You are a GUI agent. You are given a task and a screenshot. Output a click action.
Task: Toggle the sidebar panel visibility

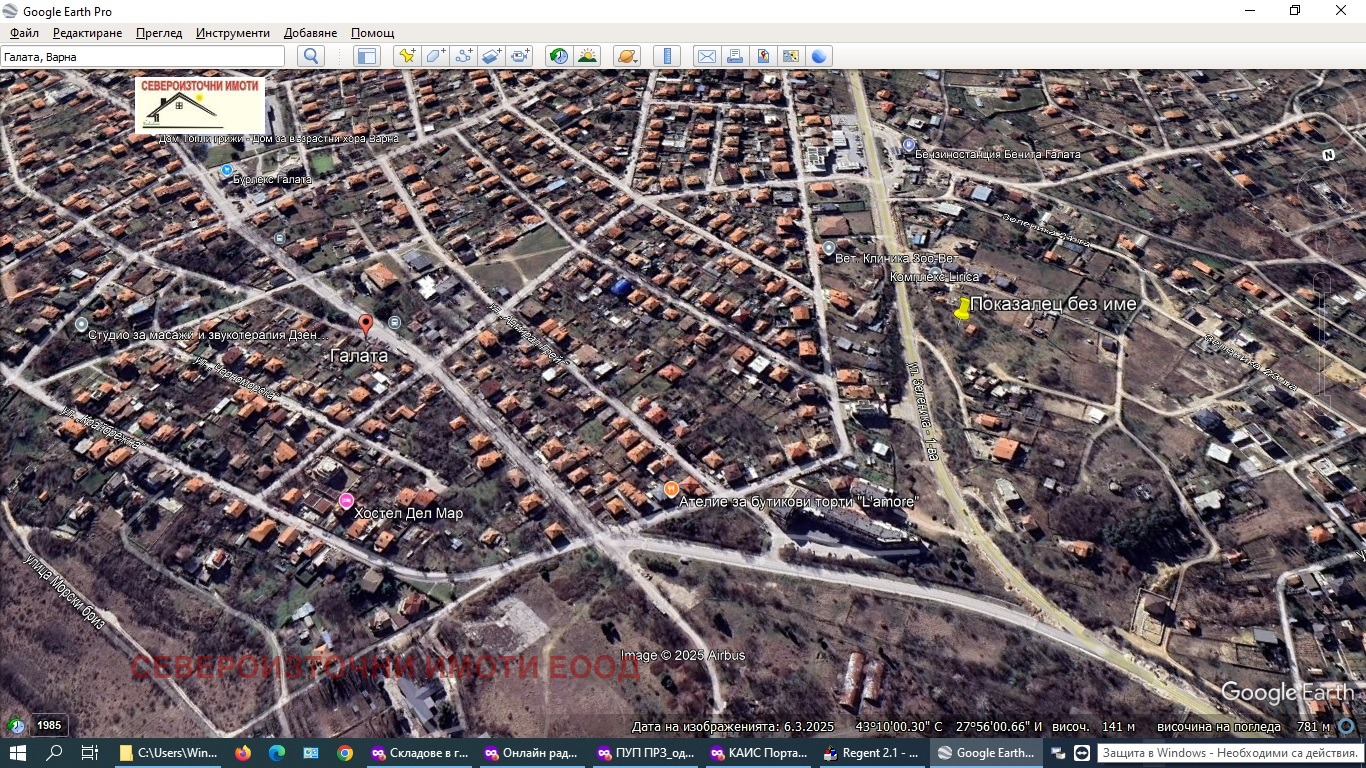pyautogui.click(x=367, y=56)
